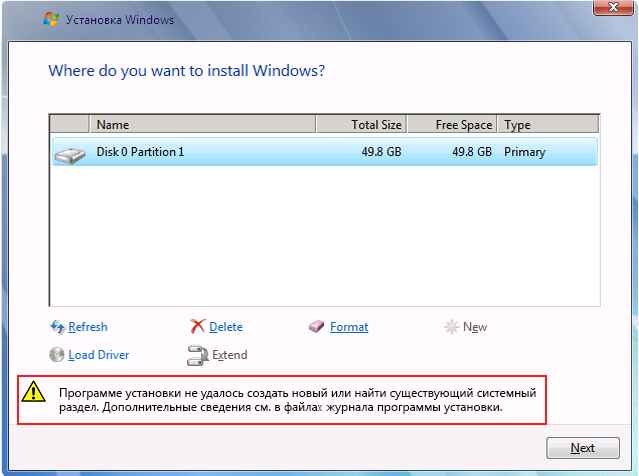Click the Extend option label
Screen dimensions: 639x476
click(x=229, y=355)
